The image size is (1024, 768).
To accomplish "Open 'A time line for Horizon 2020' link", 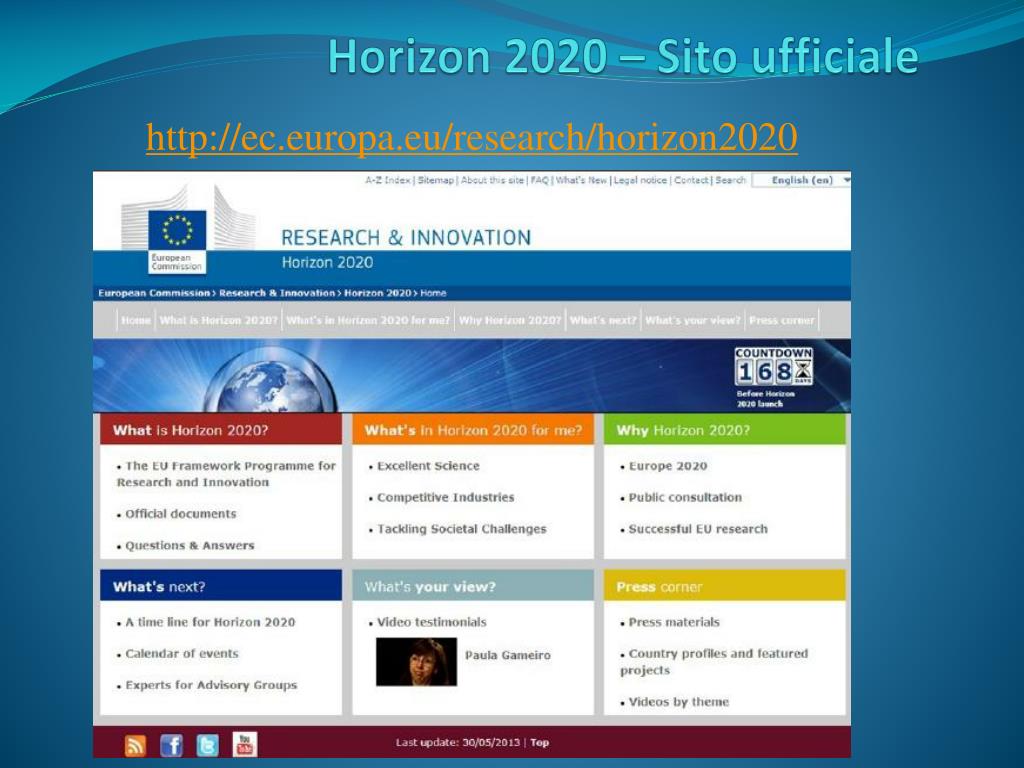I will pyautogui.click(x=210, y=622).
